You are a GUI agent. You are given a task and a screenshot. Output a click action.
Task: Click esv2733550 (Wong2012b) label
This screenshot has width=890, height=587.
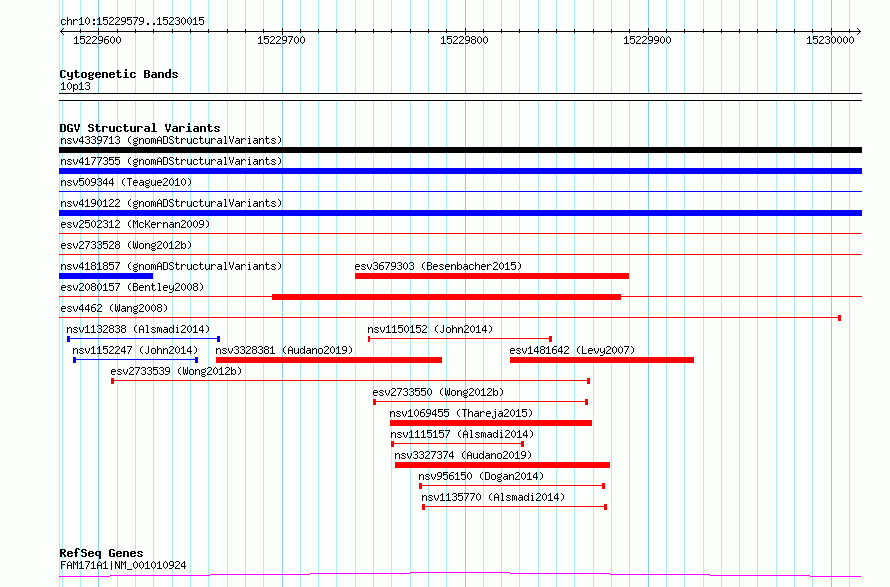click(438, 392)
